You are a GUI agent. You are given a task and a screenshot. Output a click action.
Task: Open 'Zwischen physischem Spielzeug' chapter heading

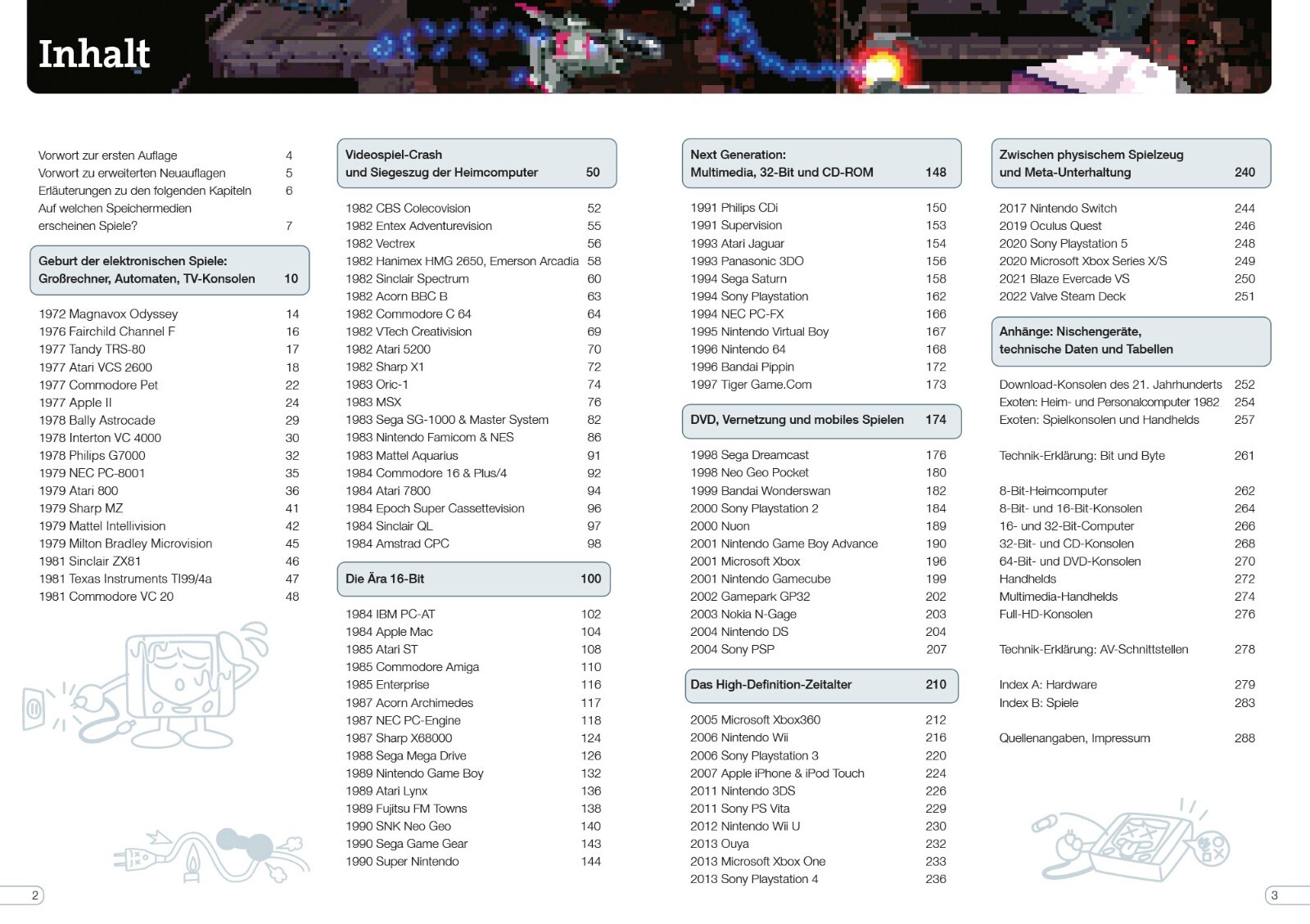(1131, 164)
